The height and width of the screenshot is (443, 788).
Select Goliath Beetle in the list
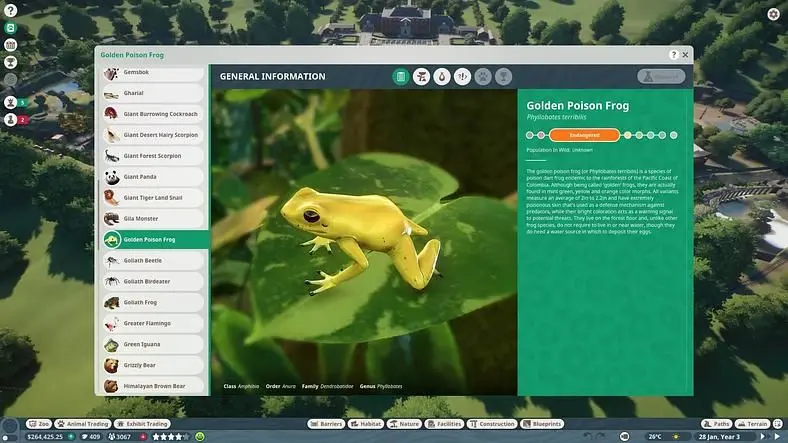(x=153, y=261)
